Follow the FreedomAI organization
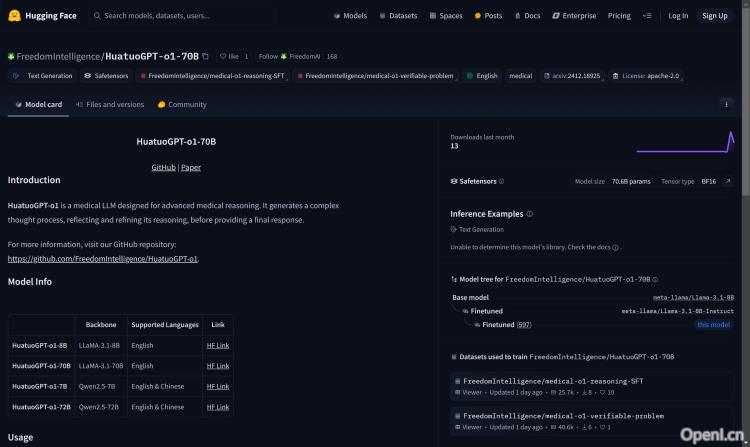The image size is (750, 447). [271, 57]
